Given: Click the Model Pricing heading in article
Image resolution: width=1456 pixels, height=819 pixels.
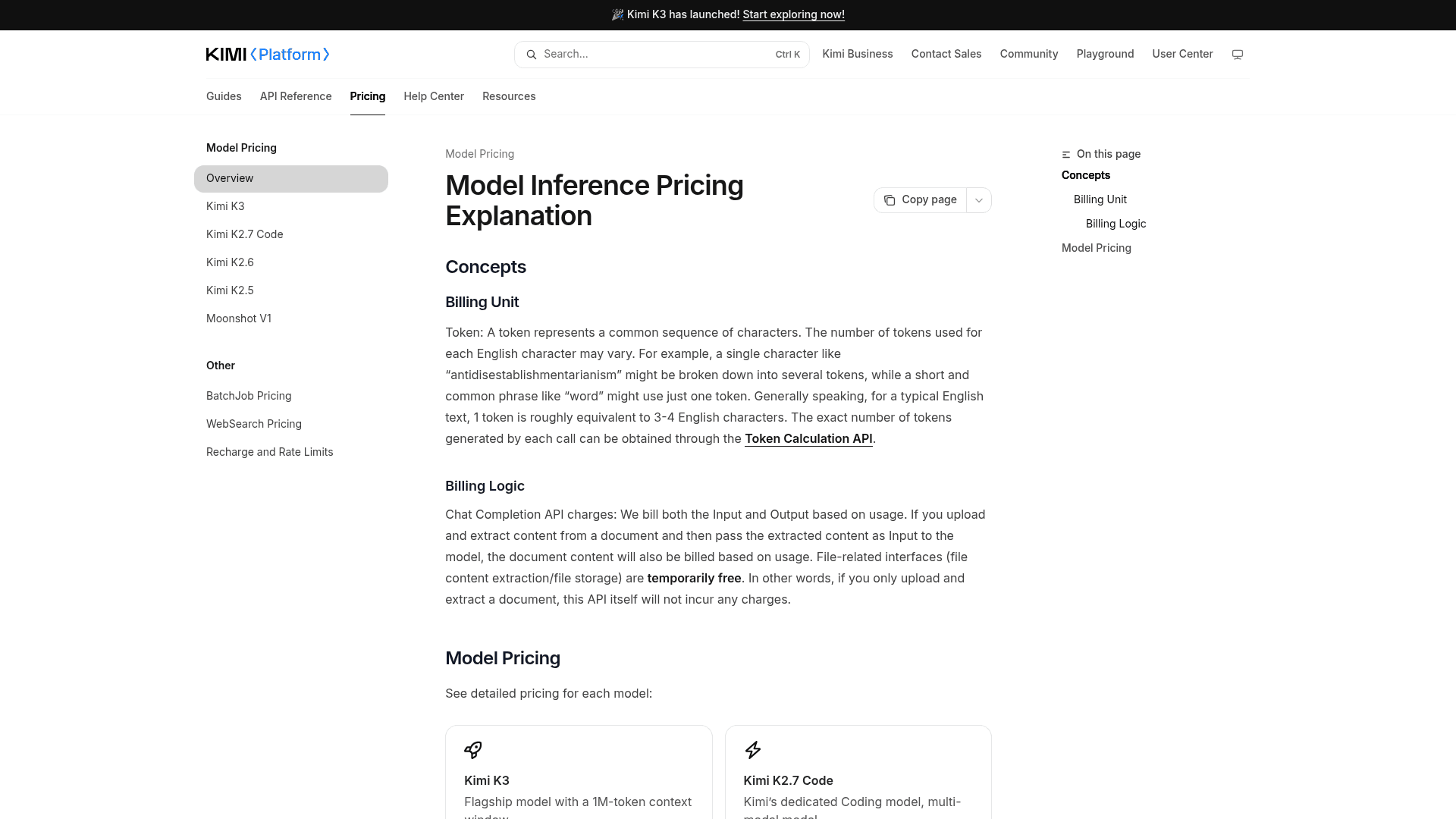Looking at the screenshot, I should pos(503,658).
